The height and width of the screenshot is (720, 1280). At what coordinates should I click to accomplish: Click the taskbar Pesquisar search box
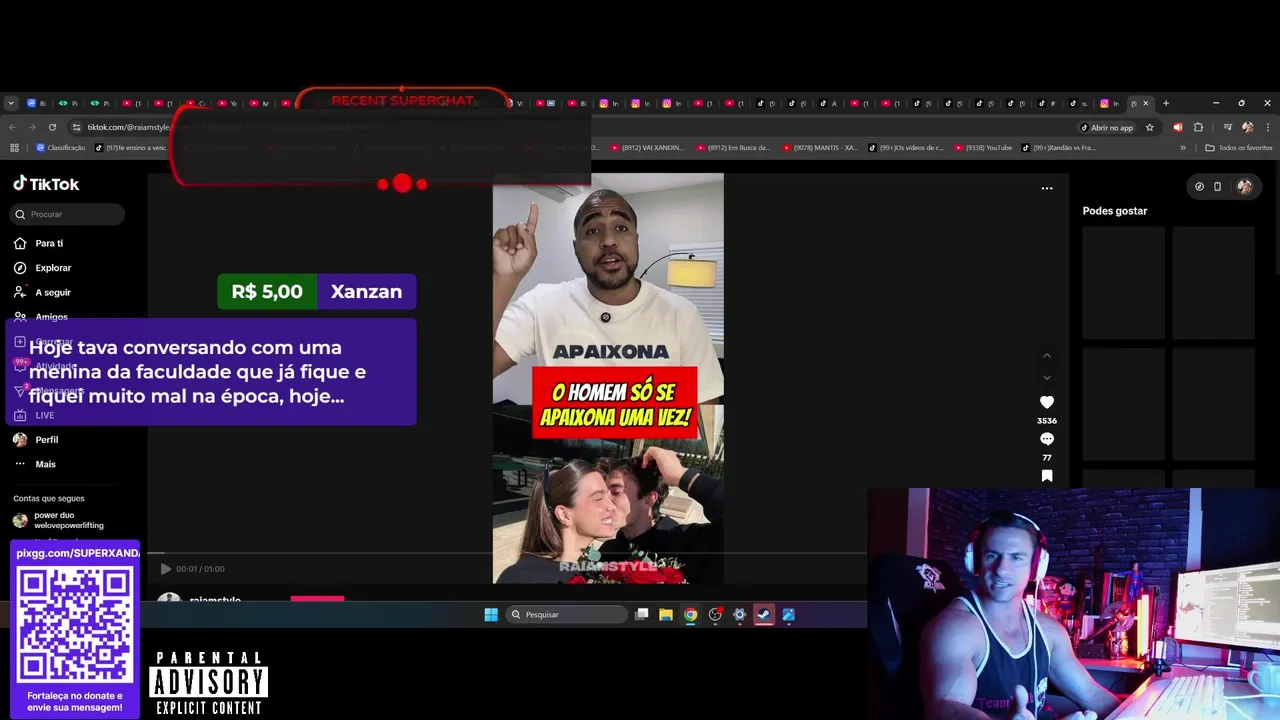click(567, 615)
